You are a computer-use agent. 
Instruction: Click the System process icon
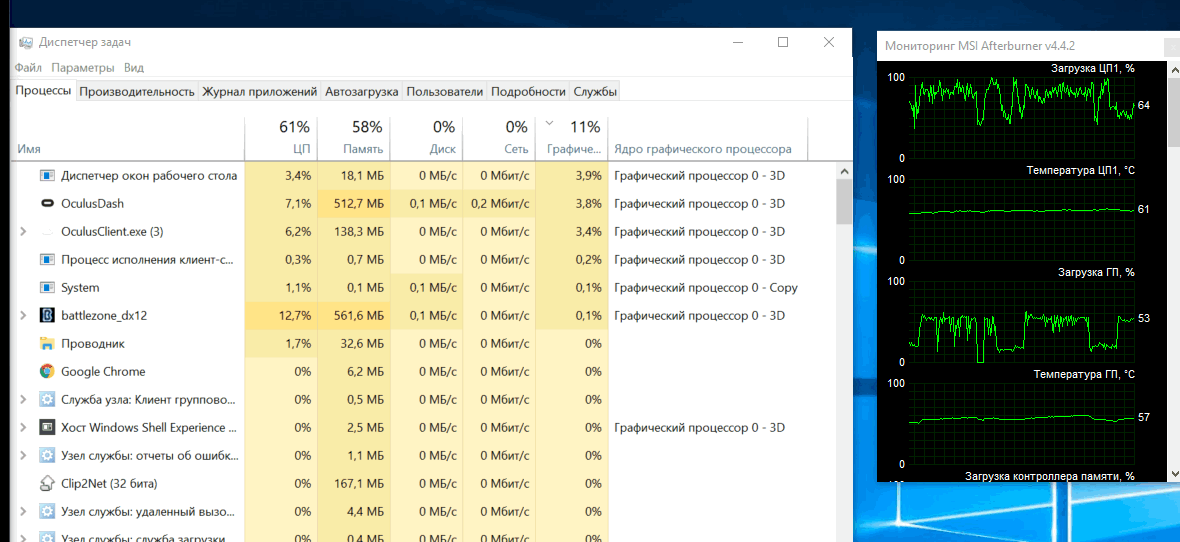[x=47, y=288]
